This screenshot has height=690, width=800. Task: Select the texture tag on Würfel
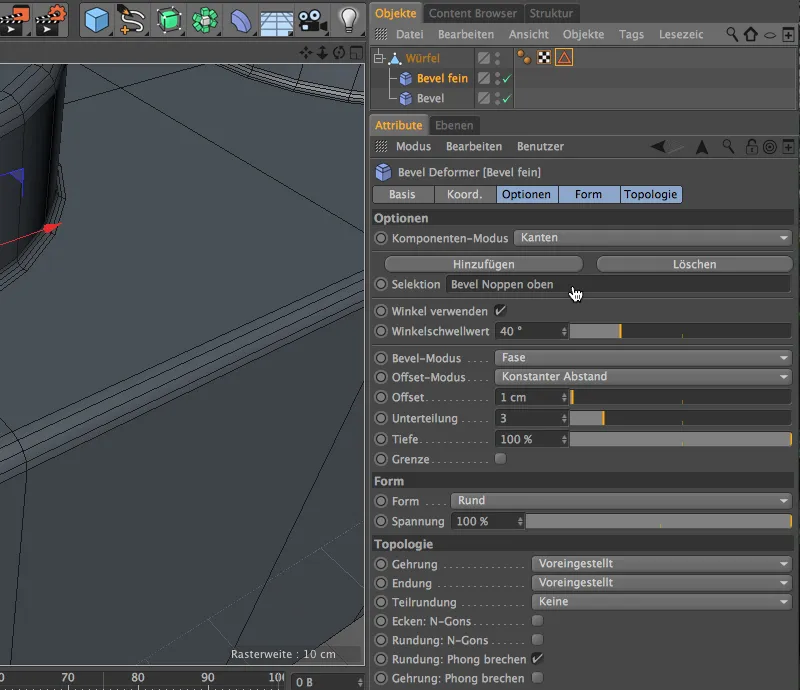(544, 58)
